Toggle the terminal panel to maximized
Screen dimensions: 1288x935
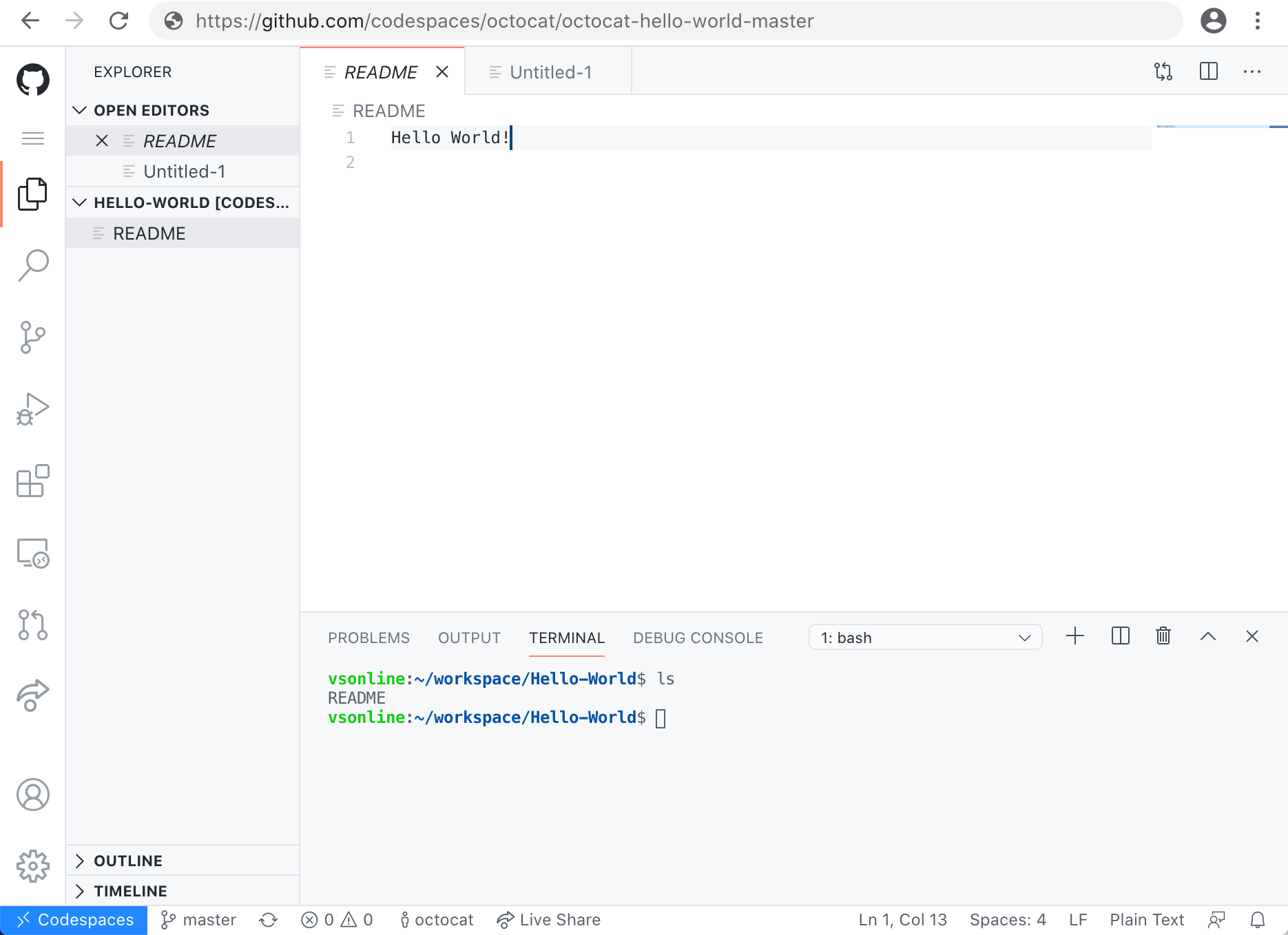tap(1207, 636)
